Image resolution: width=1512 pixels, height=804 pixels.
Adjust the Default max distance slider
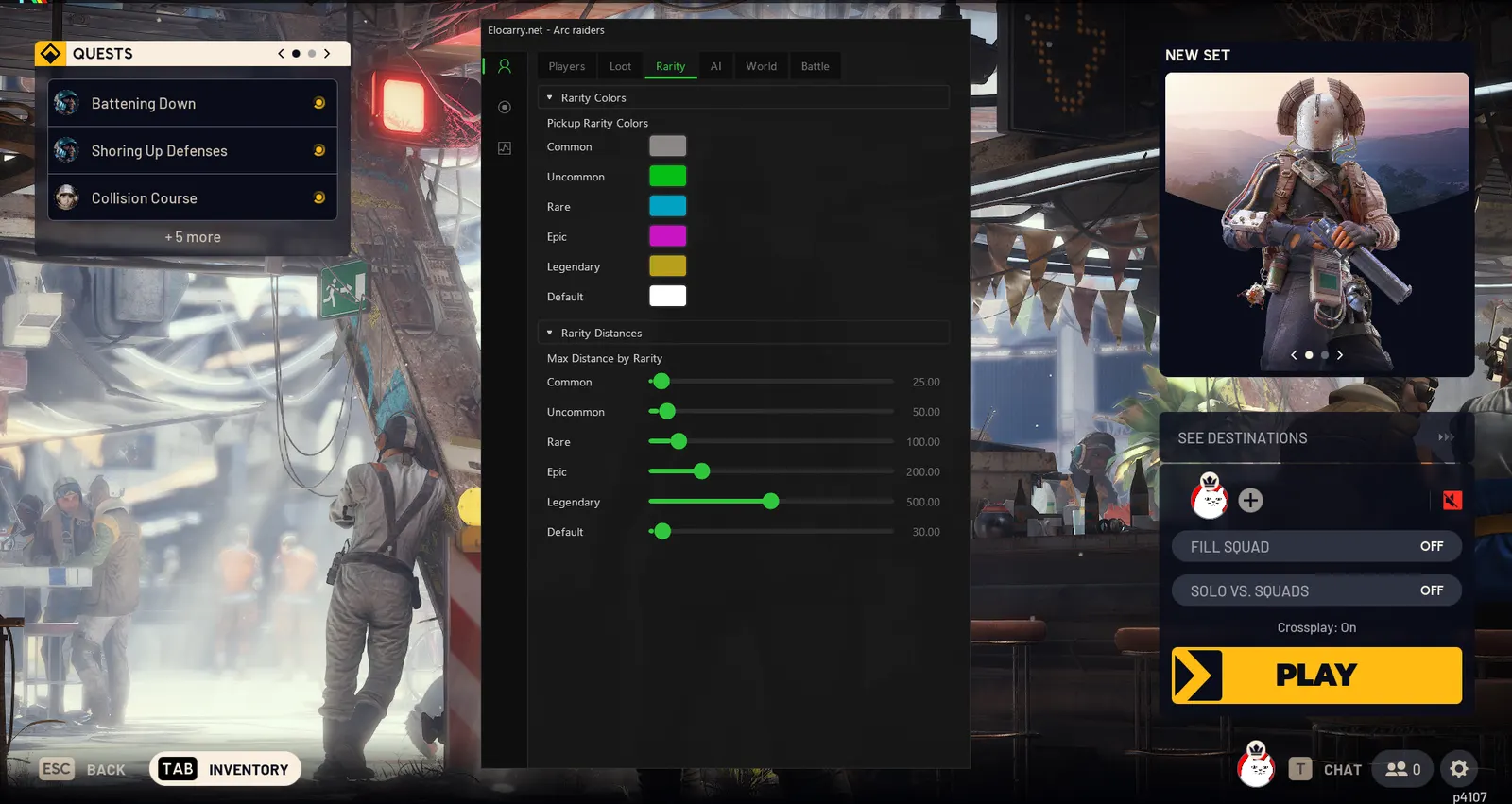click(x=771, y=532)
